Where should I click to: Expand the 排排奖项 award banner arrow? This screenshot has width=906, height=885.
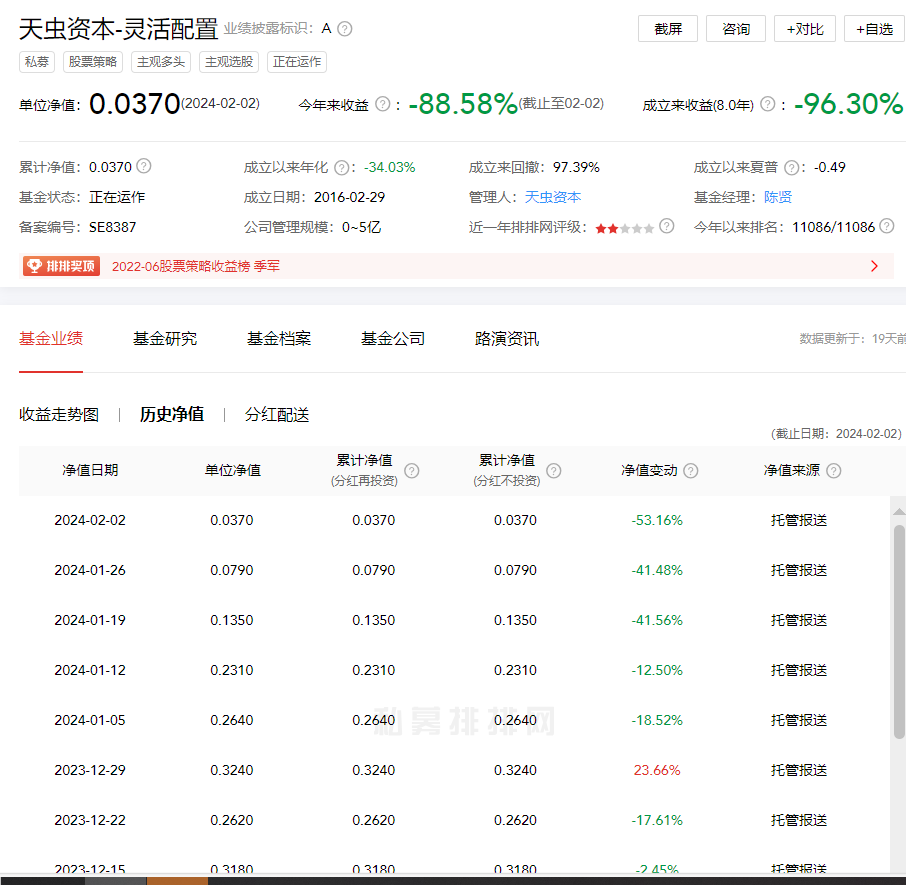pos(874,266)
